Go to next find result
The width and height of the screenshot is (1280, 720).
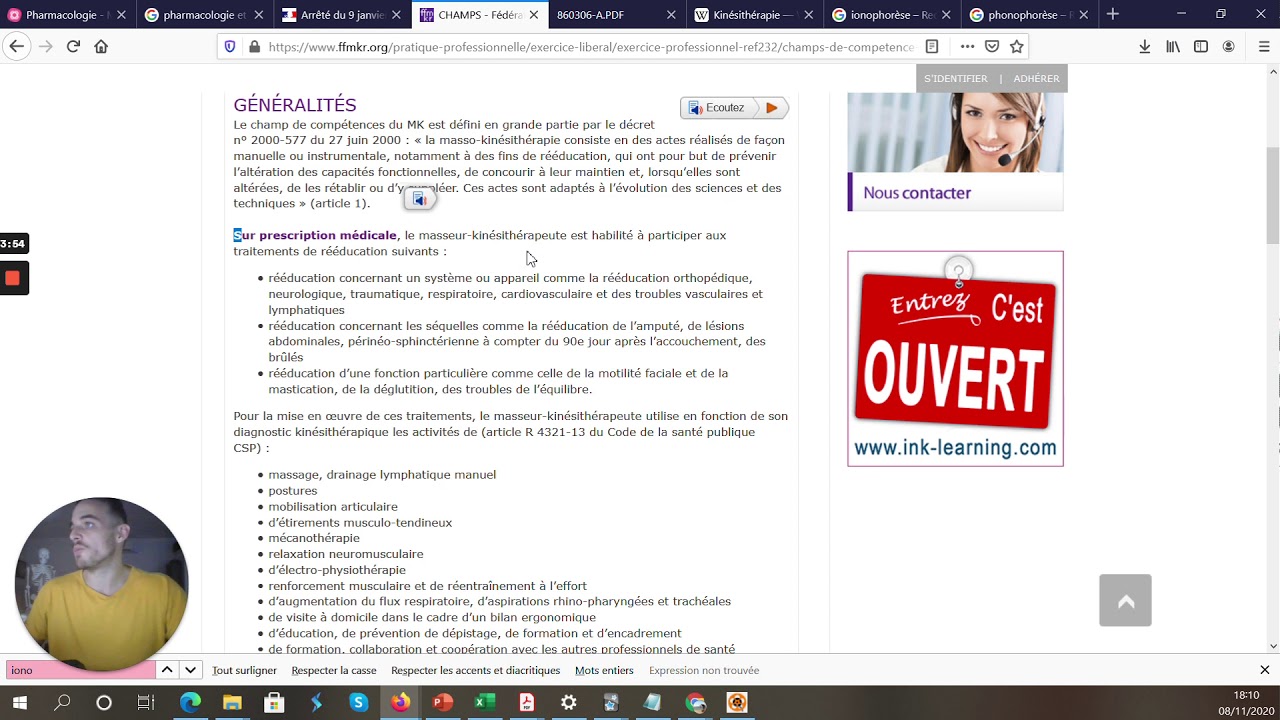[190, 670]
